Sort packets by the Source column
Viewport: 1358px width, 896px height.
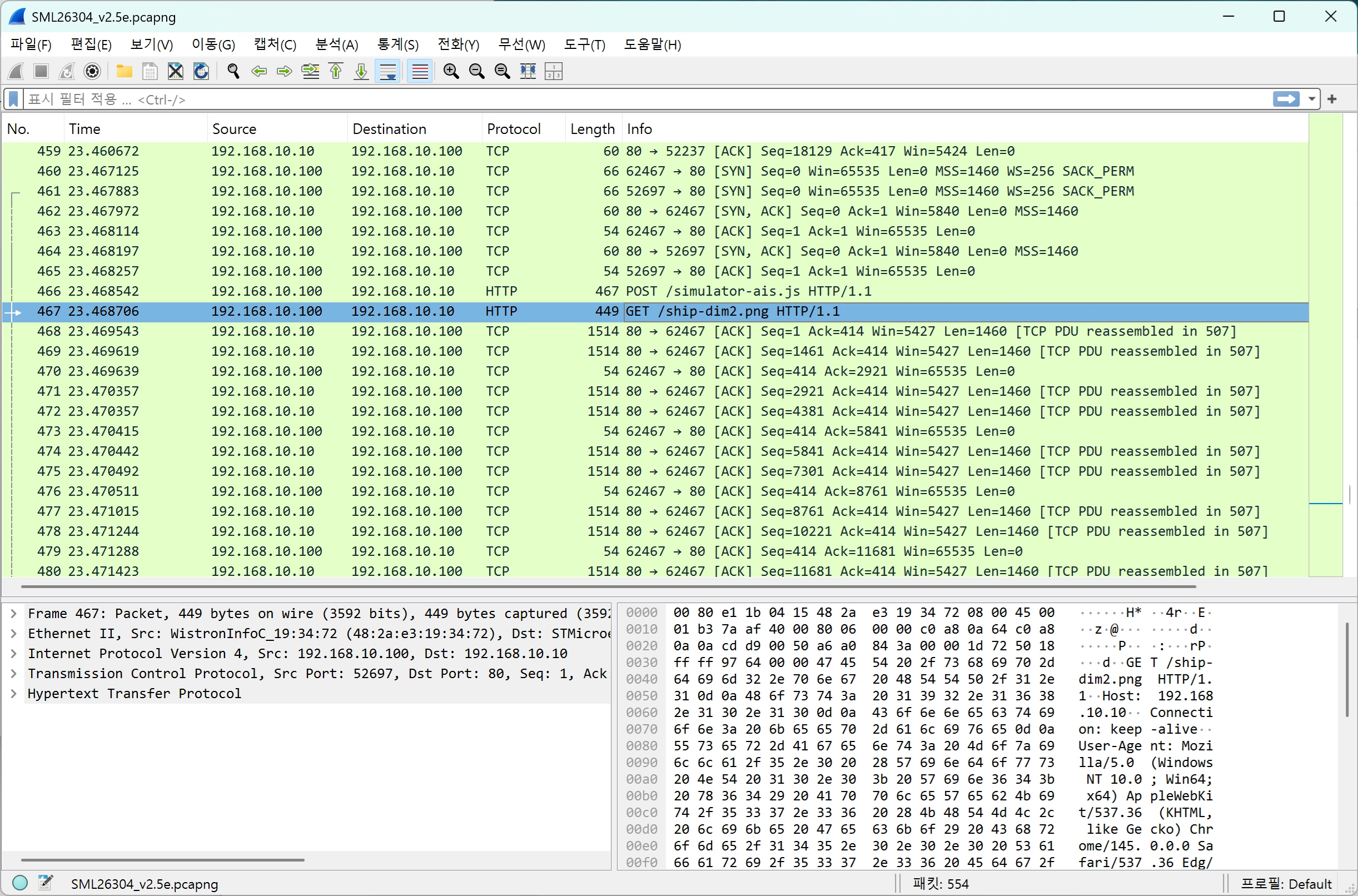(277, 129)
